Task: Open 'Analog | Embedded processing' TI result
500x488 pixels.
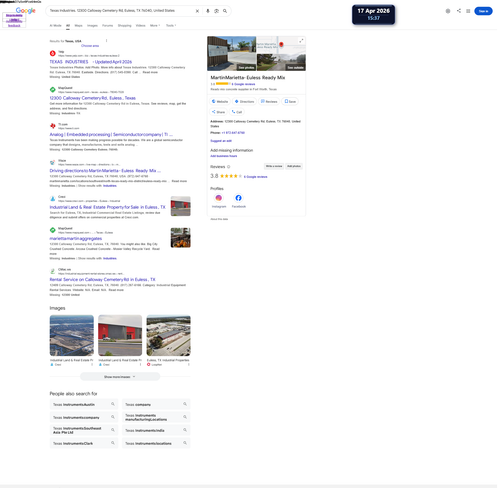Action: (111, 135)
